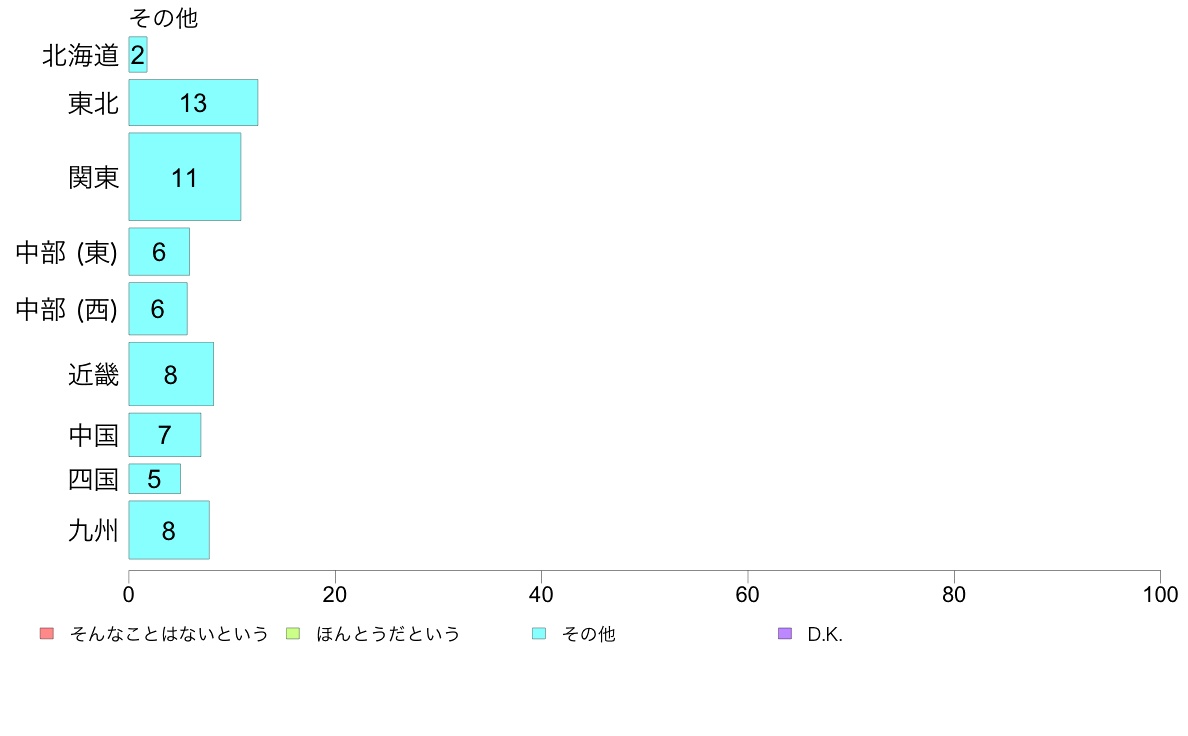Click the purple D.K. legend swatch
Viewport: 1188px width, 736px height.
785,634
